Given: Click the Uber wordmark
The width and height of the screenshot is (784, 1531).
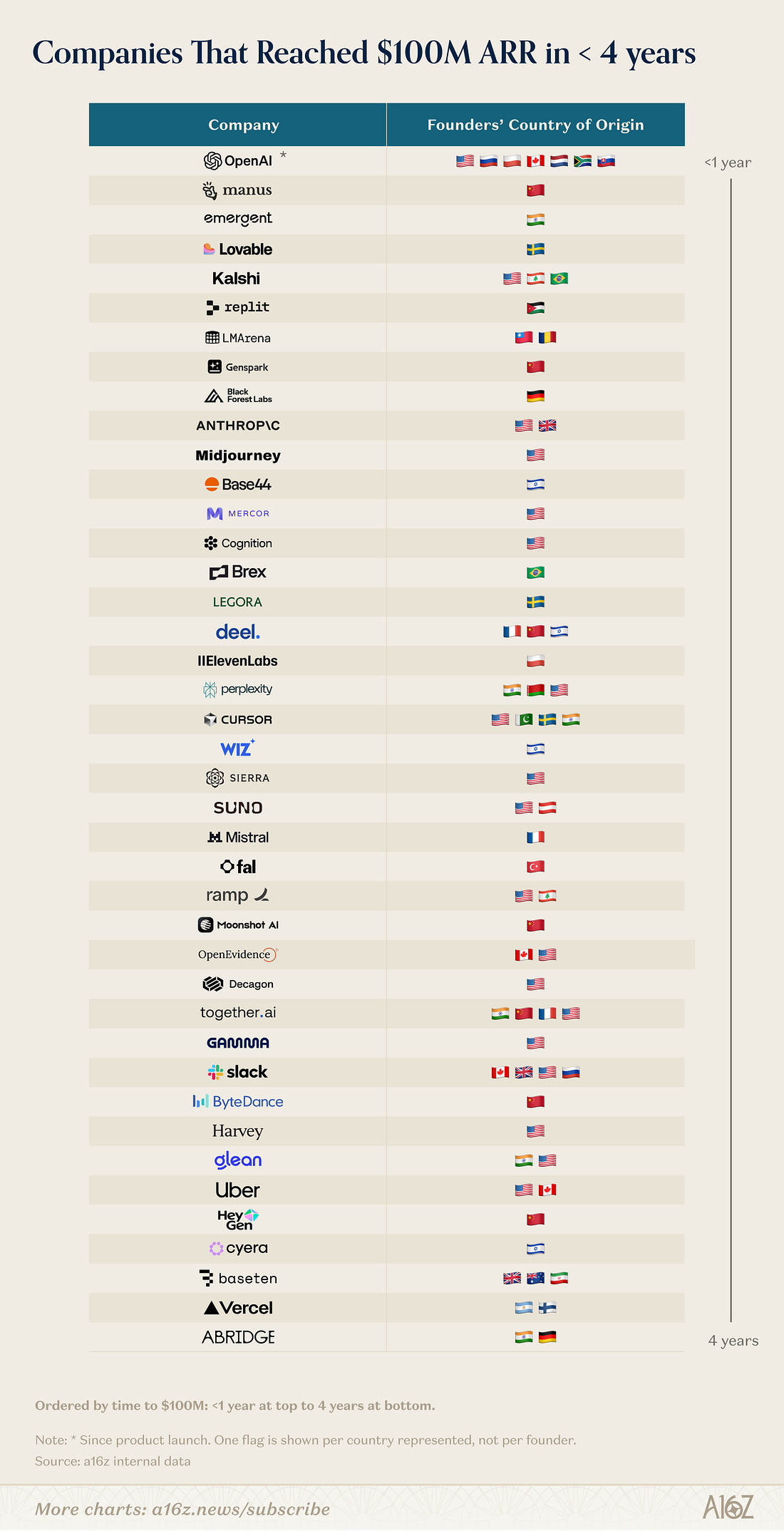Looking at the screenshot, I should pos(237,1190).
